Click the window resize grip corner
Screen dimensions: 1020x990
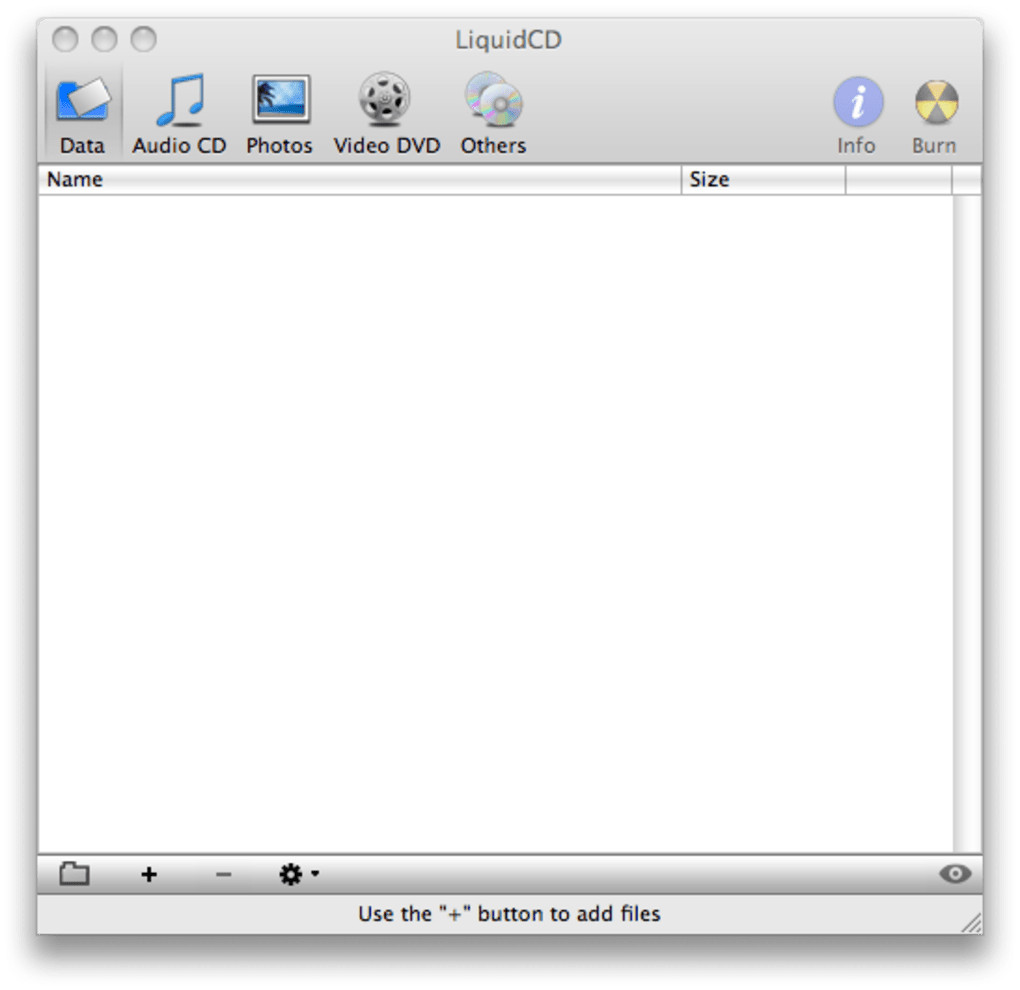tap(971, 923)
